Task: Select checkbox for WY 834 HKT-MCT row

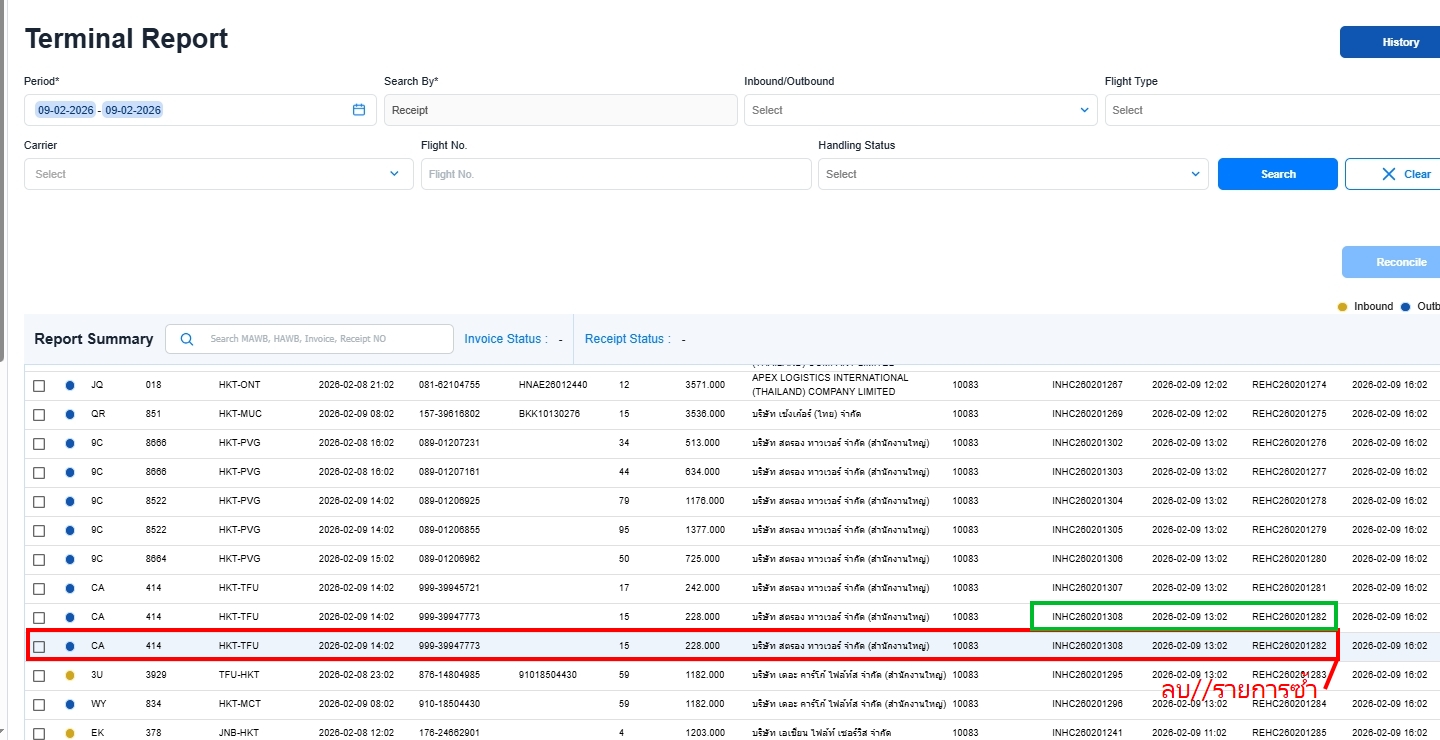Action: click(x=39, y=705)
